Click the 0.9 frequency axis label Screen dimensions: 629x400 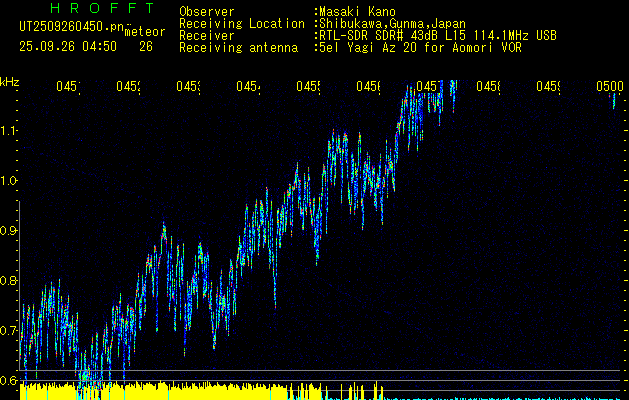coord(8,231)
